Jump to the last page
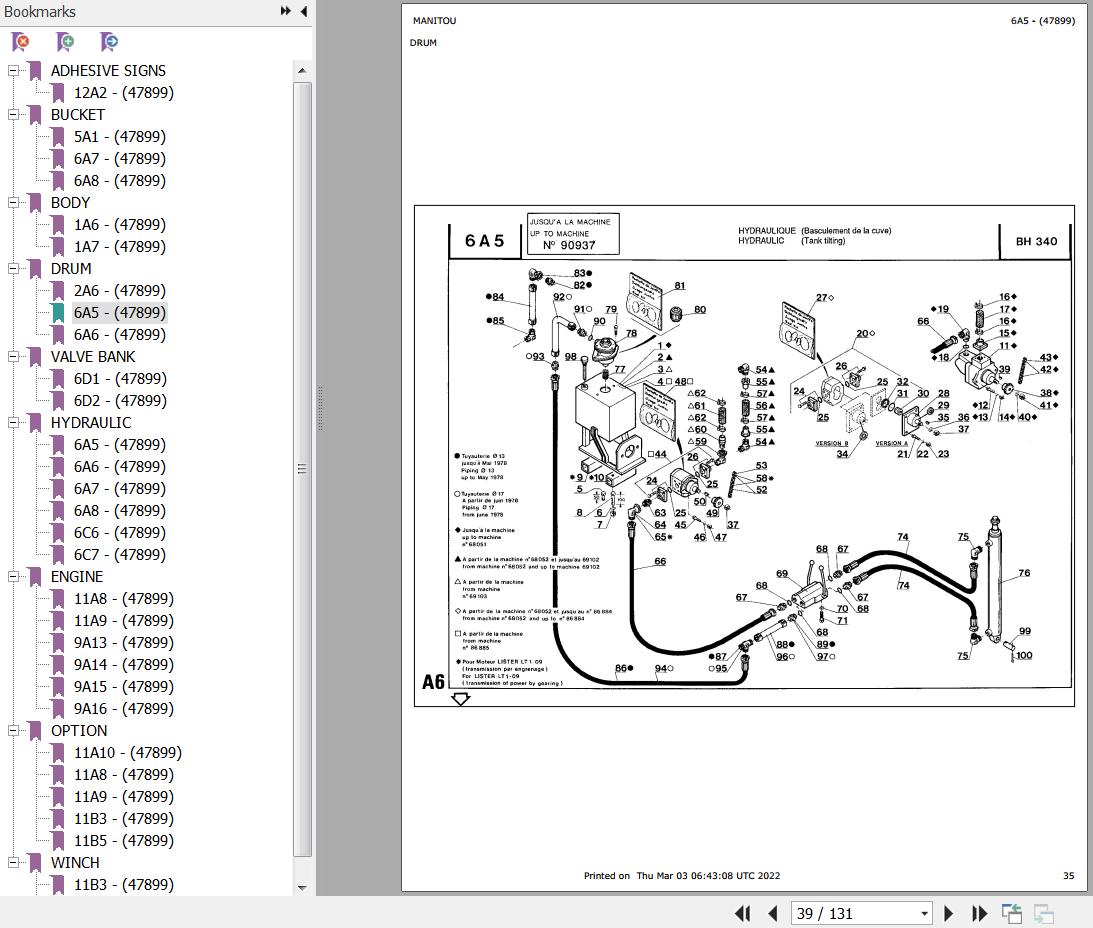1093x928 pixels. (979, 913)
